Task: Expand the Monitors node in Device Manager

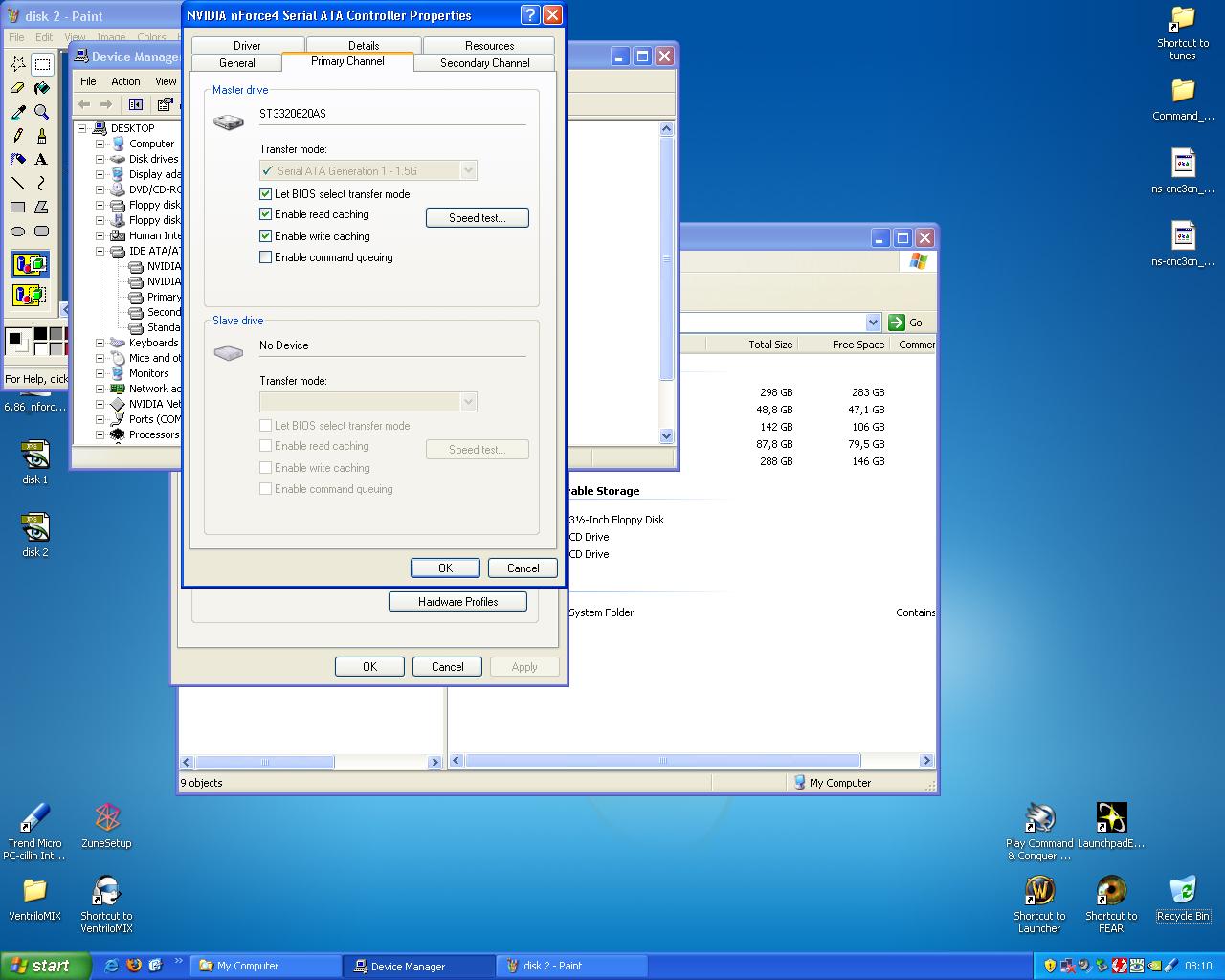Action: tap(100, 373)
